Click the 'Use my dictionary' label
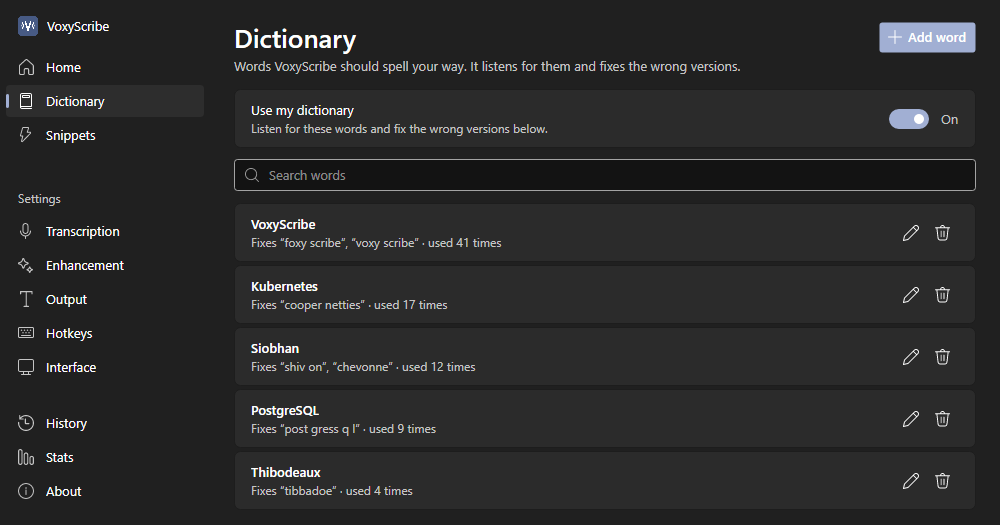Image resolution: width=1000 pixels, height=525 pixels. click(x=302, y=110)
